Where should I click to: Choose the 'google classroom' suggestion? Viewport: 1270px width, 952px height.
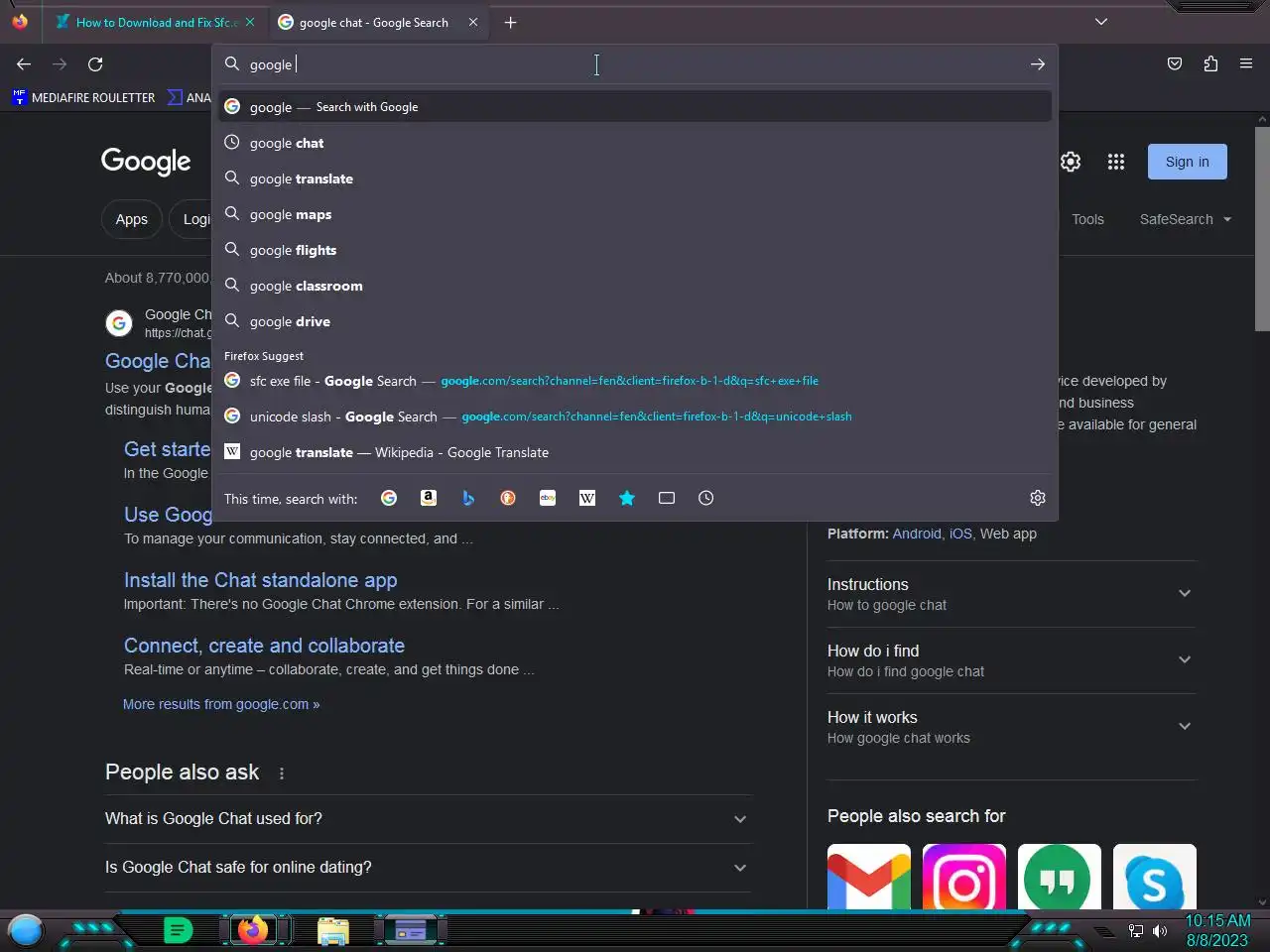[x=635, y=286]
